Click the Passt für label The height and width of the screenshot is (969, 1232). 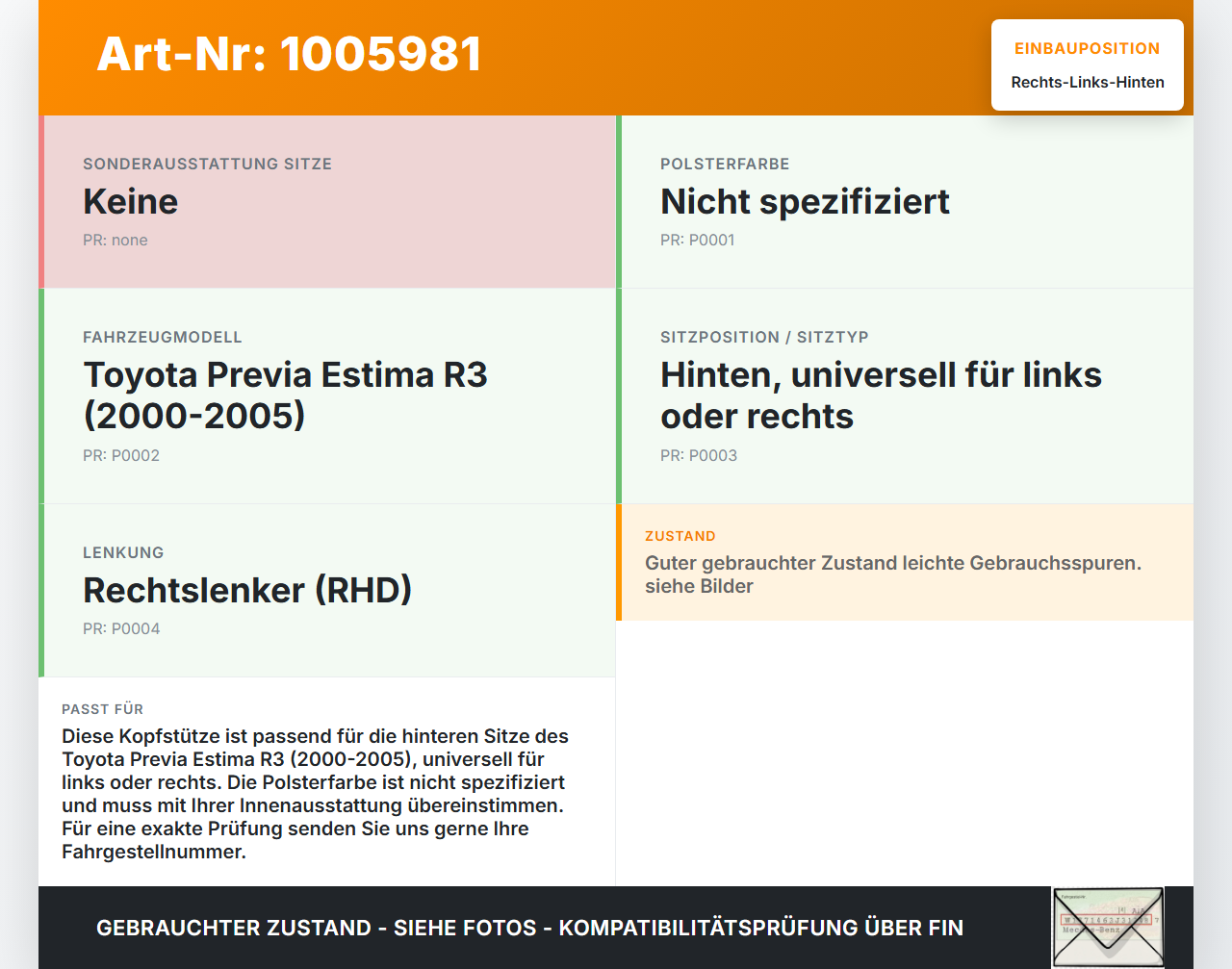[102, 709]
